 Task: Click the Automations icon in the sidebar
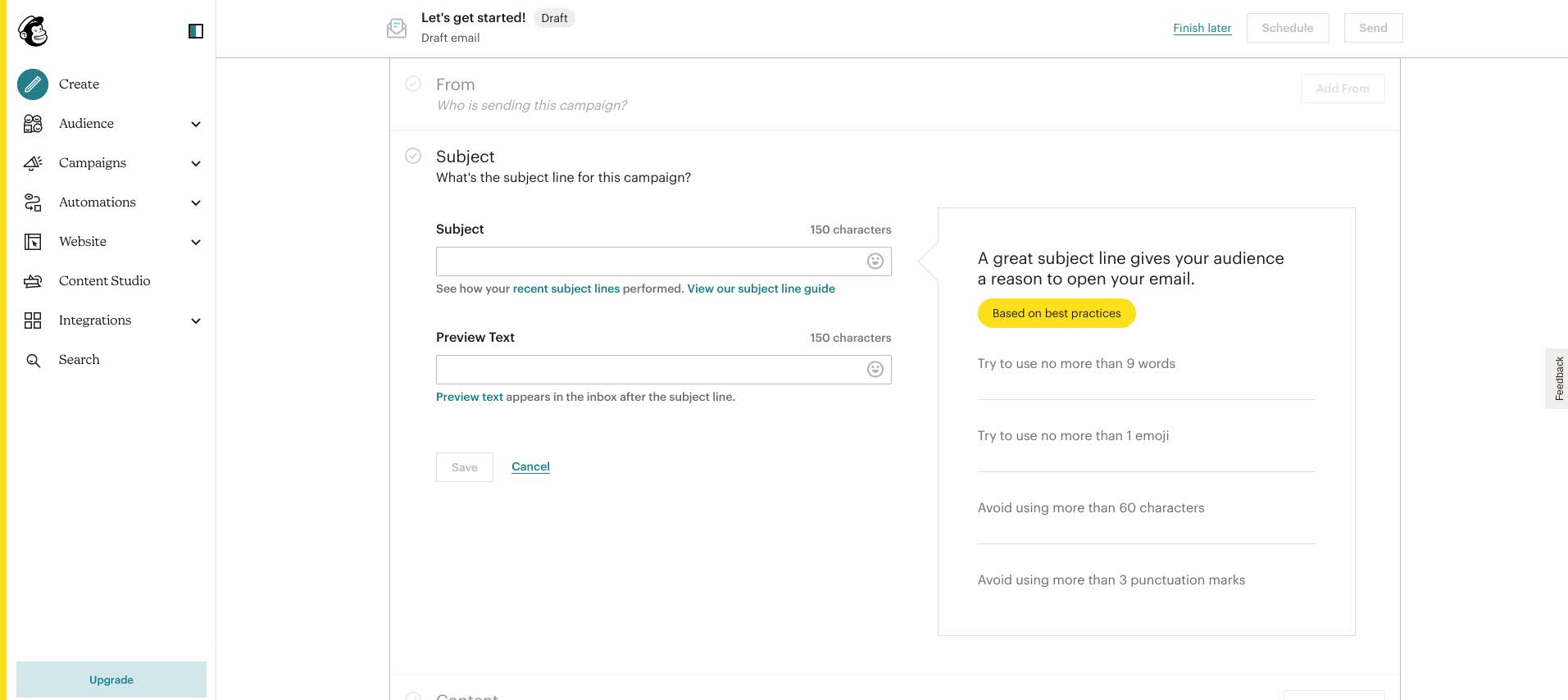coord(33,202)
